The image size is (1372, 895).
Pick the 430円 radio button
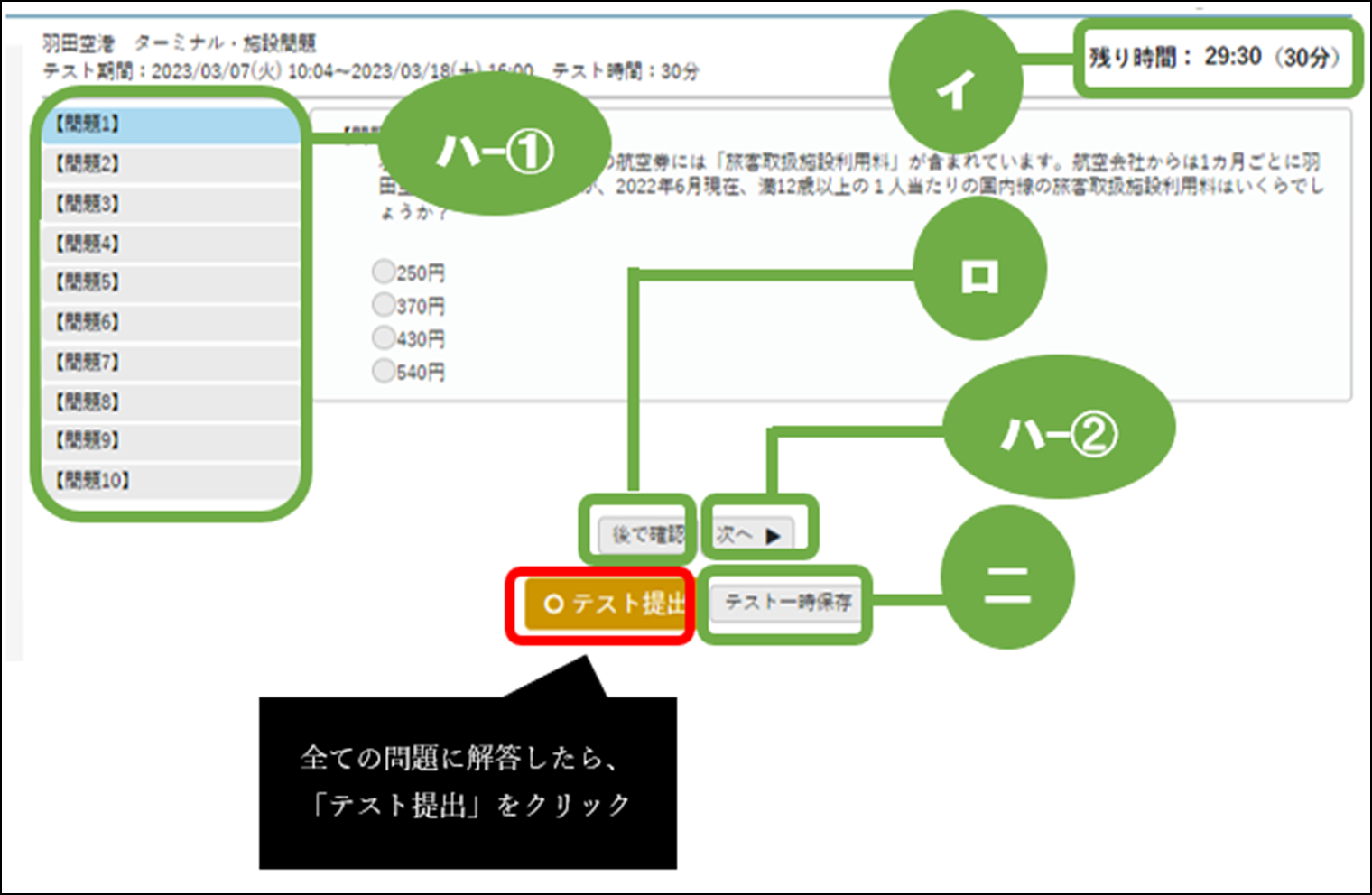coord(384,337)
